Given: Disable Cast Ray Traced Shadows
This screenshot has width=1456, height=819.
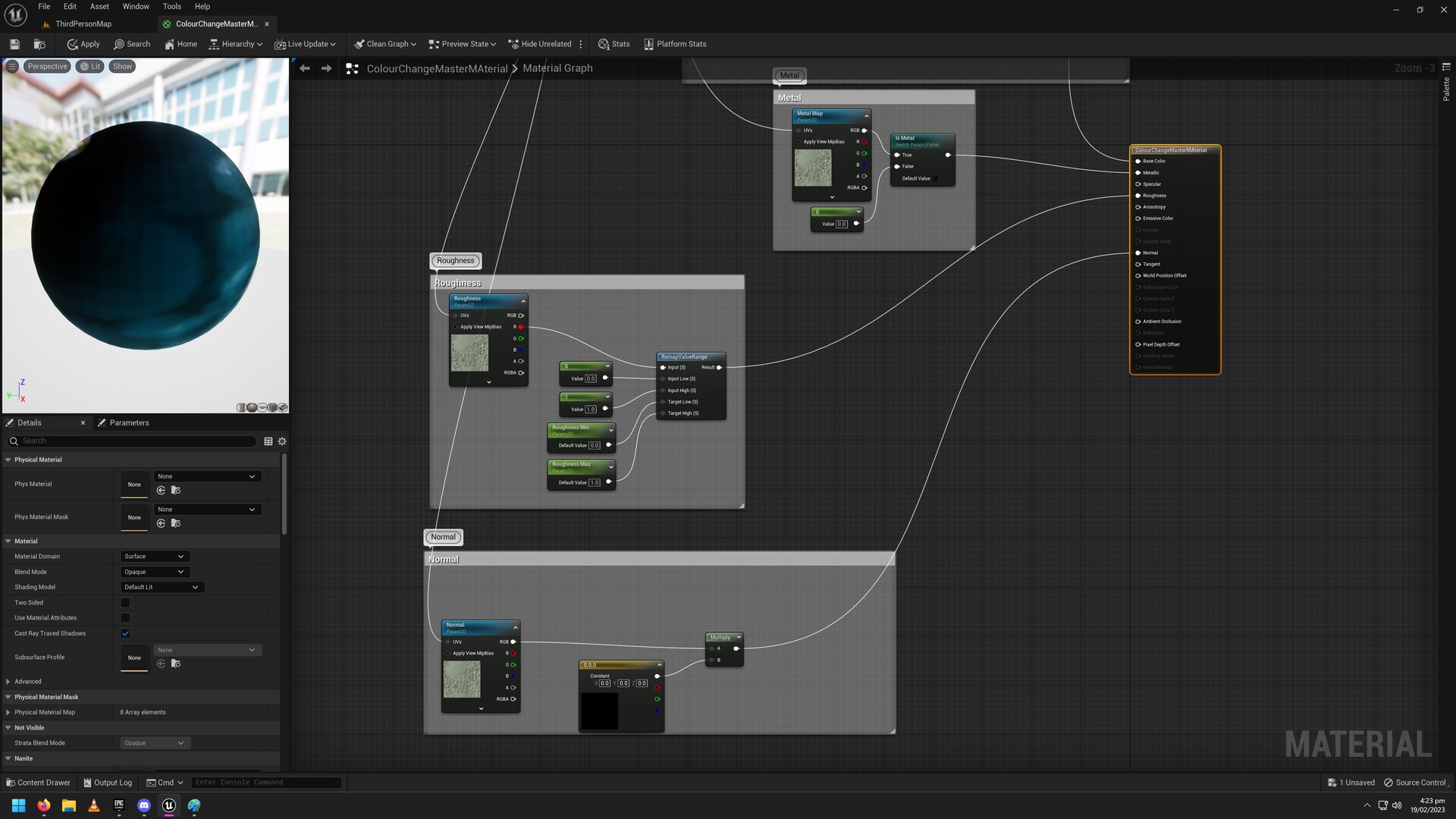Looking at the screenshot, I should [x=126, y=633].
